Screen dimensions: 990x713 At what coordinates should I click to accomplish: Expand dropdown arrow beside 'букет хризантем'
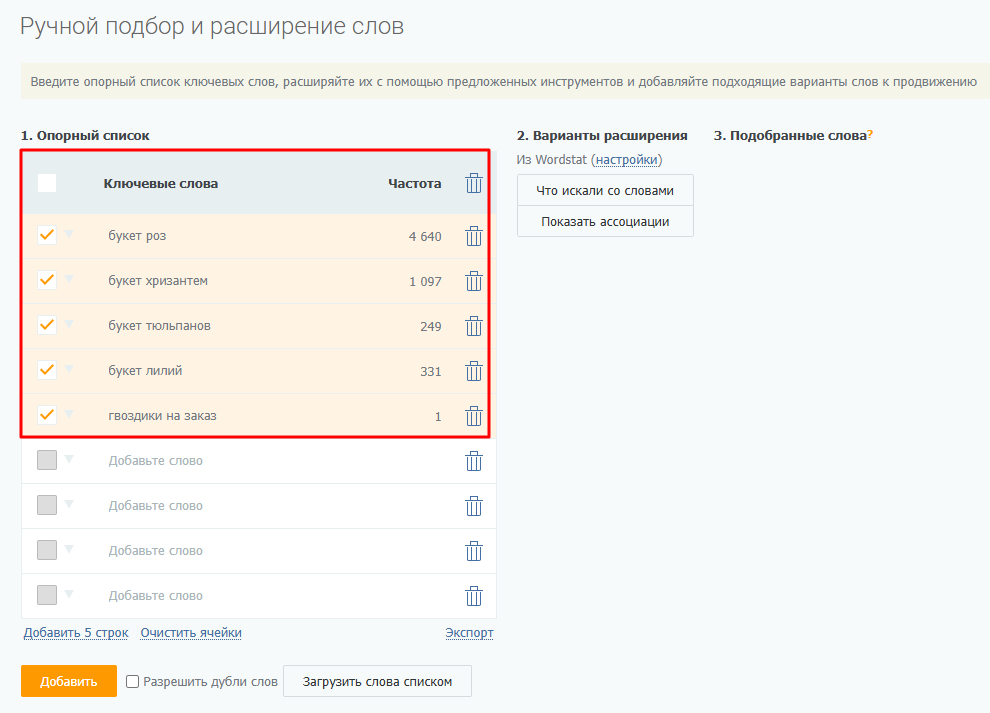click(69, 279)
